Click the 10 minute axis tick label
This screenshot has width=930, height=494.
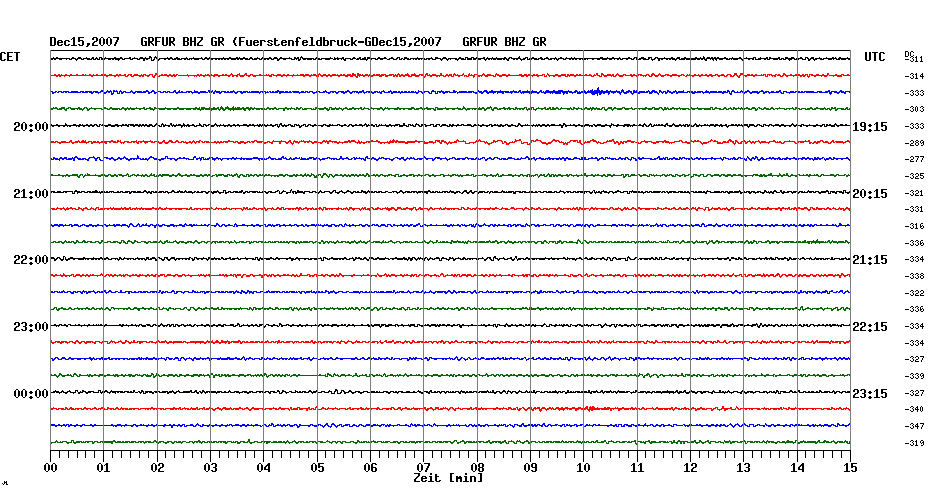[584, 468]
